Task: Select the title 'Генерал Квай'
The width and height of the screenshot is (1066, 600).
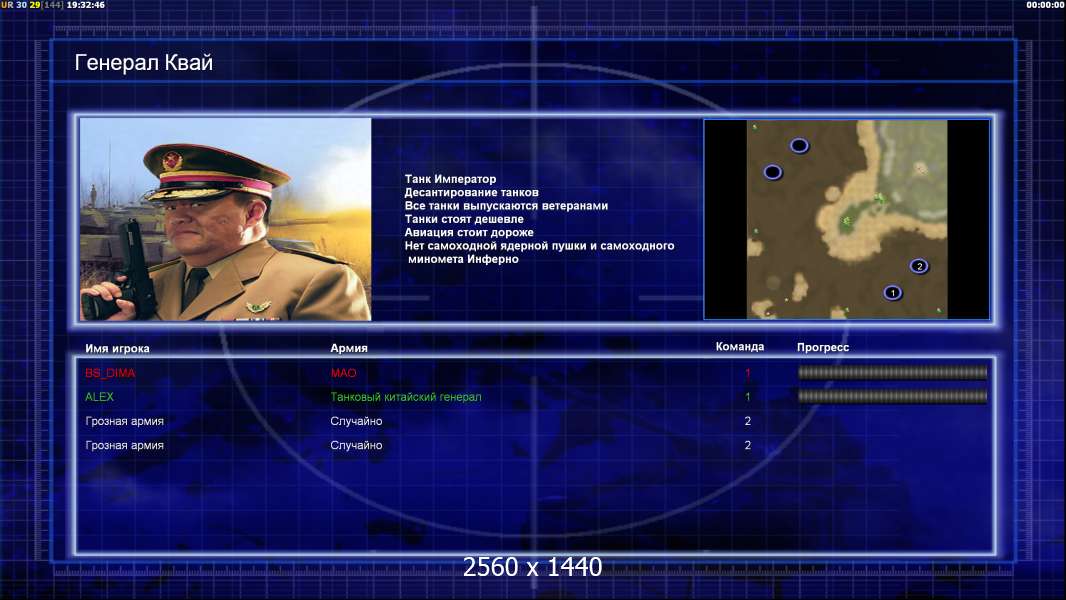Action: (143, 63)
